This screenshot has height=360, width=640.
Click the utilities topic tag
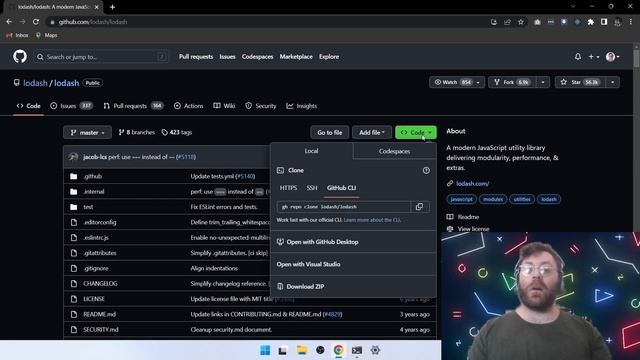tap(522, 199)
